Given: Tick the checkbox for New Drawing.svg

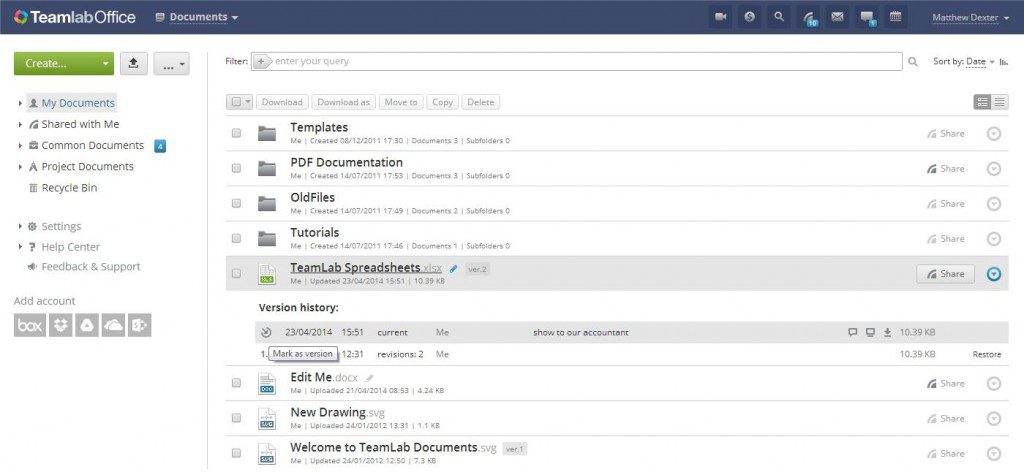Looking at the screenshot, I should pyautogui.click(x=236, y=418).
